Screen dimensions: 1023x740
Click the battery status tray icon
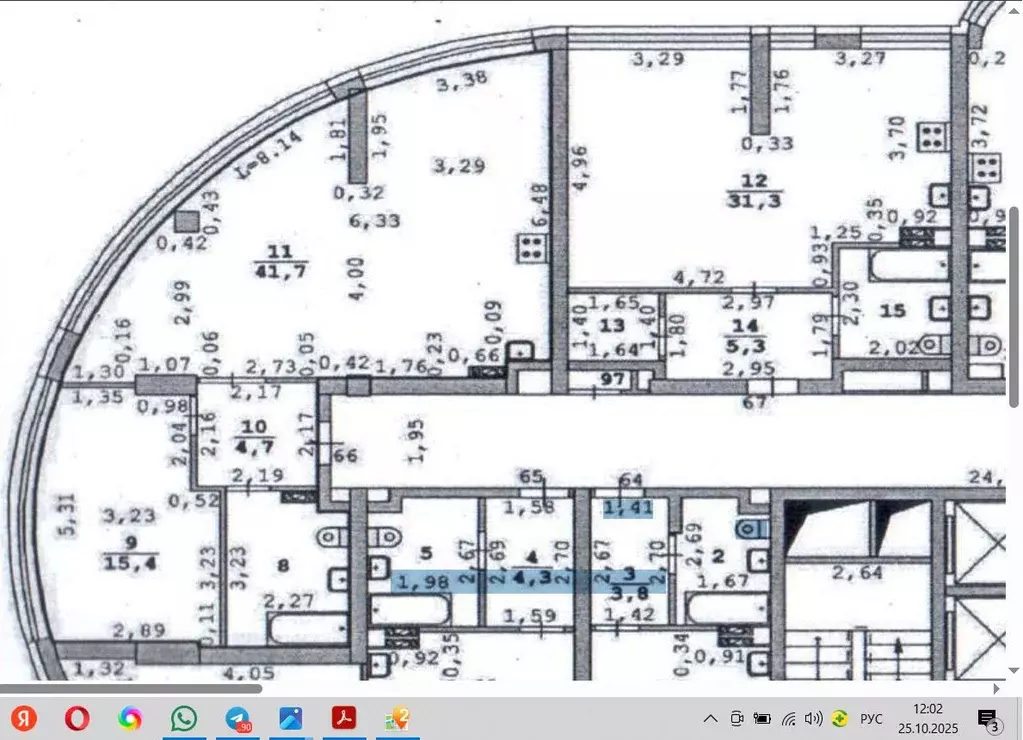coord(762,718)
